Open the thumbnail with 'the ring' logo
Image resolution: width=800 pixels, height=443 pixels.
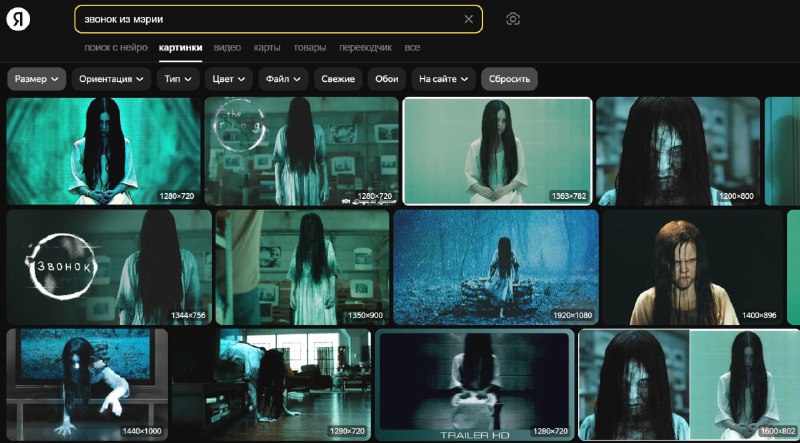[302, 151]
